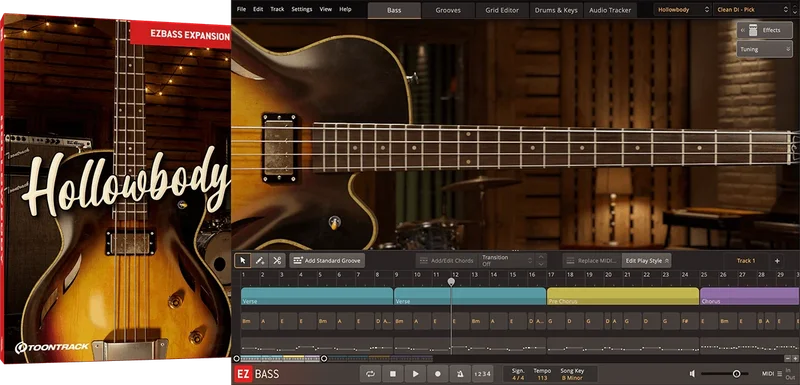Screen dimensions: 800x385
Task: Open the Hollowbody library dropdown
Action: pos(683,10)
